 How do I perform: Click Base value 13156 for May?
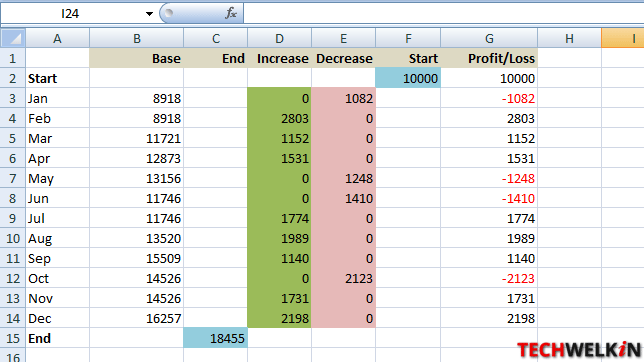[163, 179]
